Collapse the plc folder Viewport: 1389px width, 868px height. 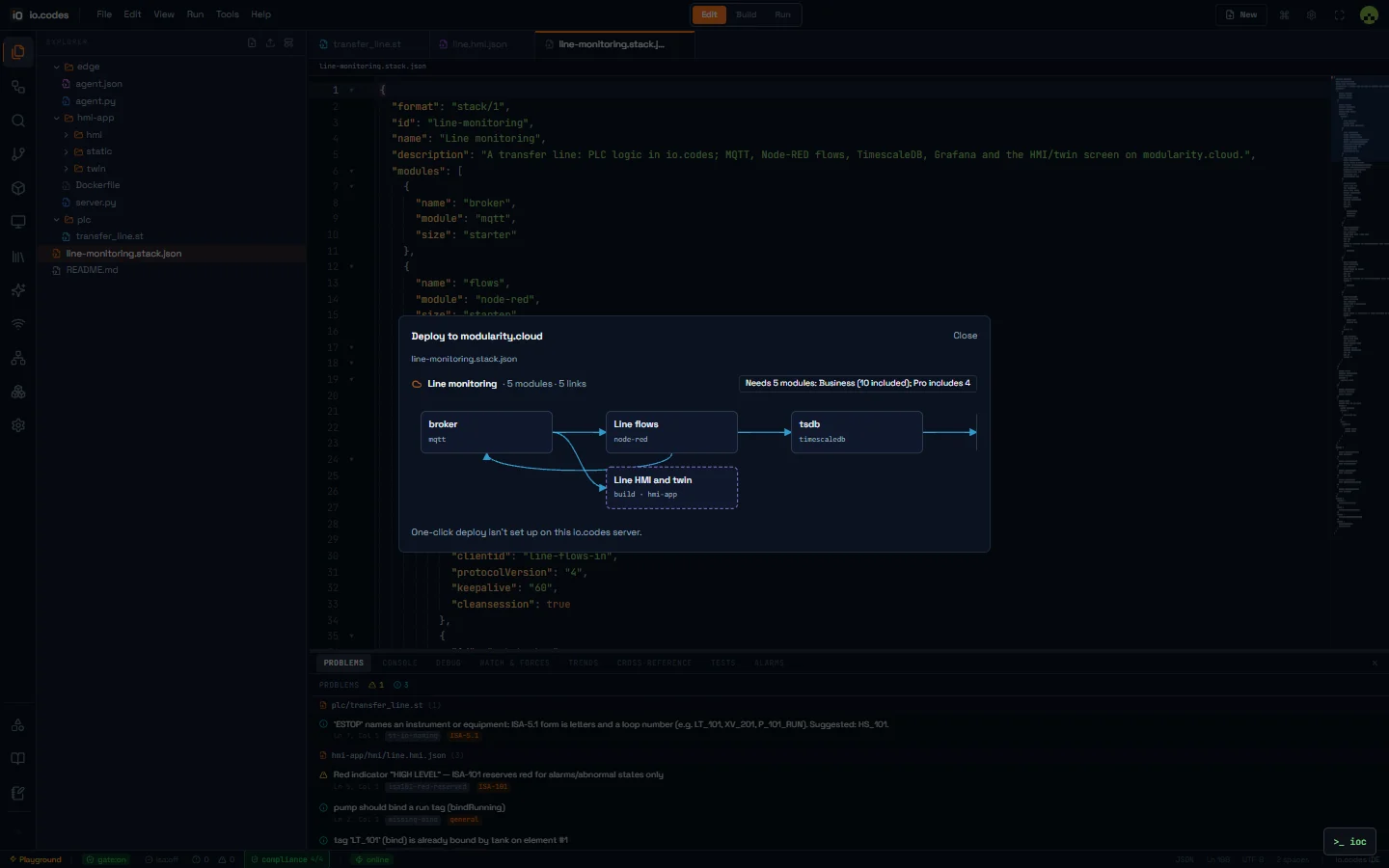56,220
